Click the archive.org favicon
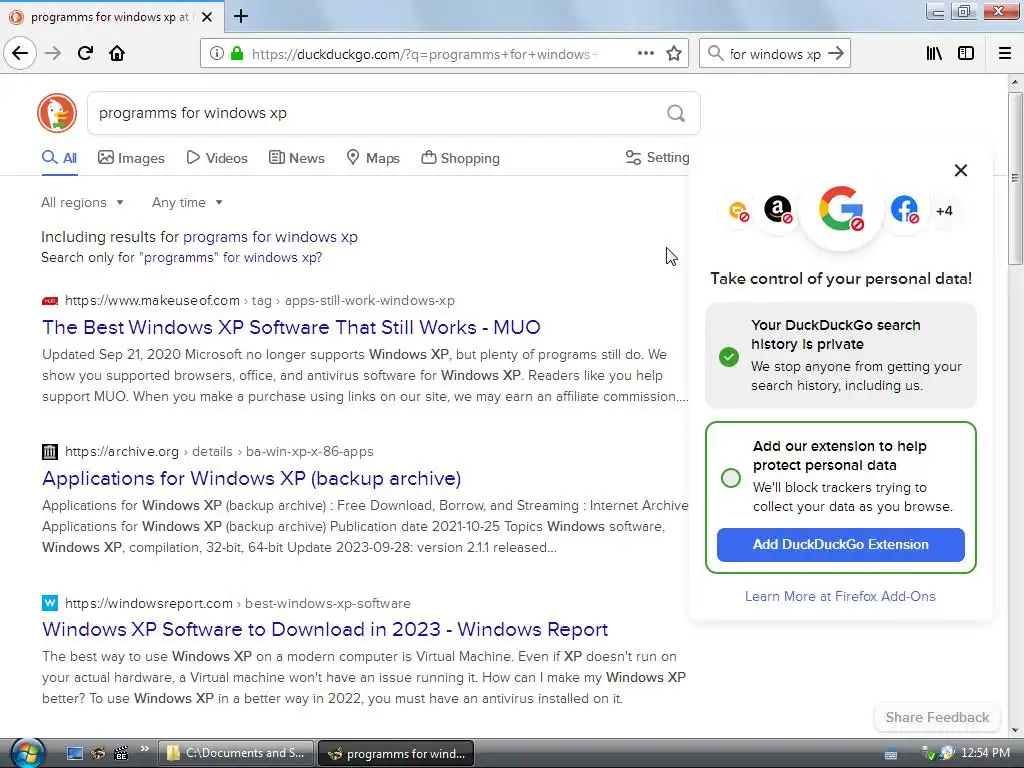 (x=50, y=452)
